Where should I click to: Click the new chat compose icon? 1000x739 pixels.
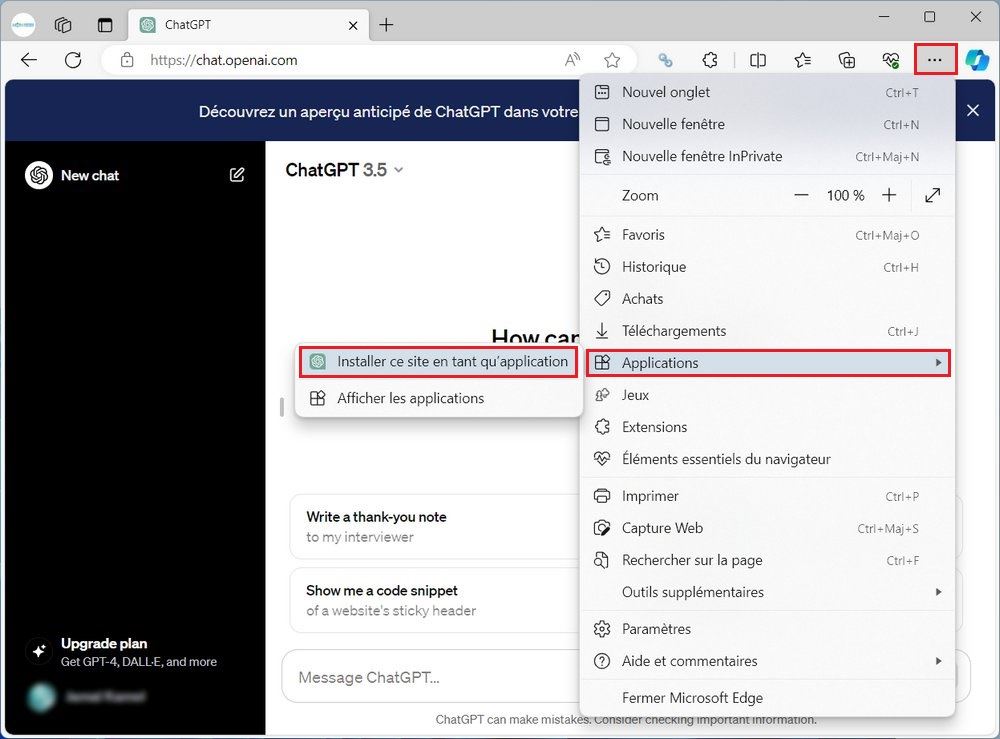(237, 175)
